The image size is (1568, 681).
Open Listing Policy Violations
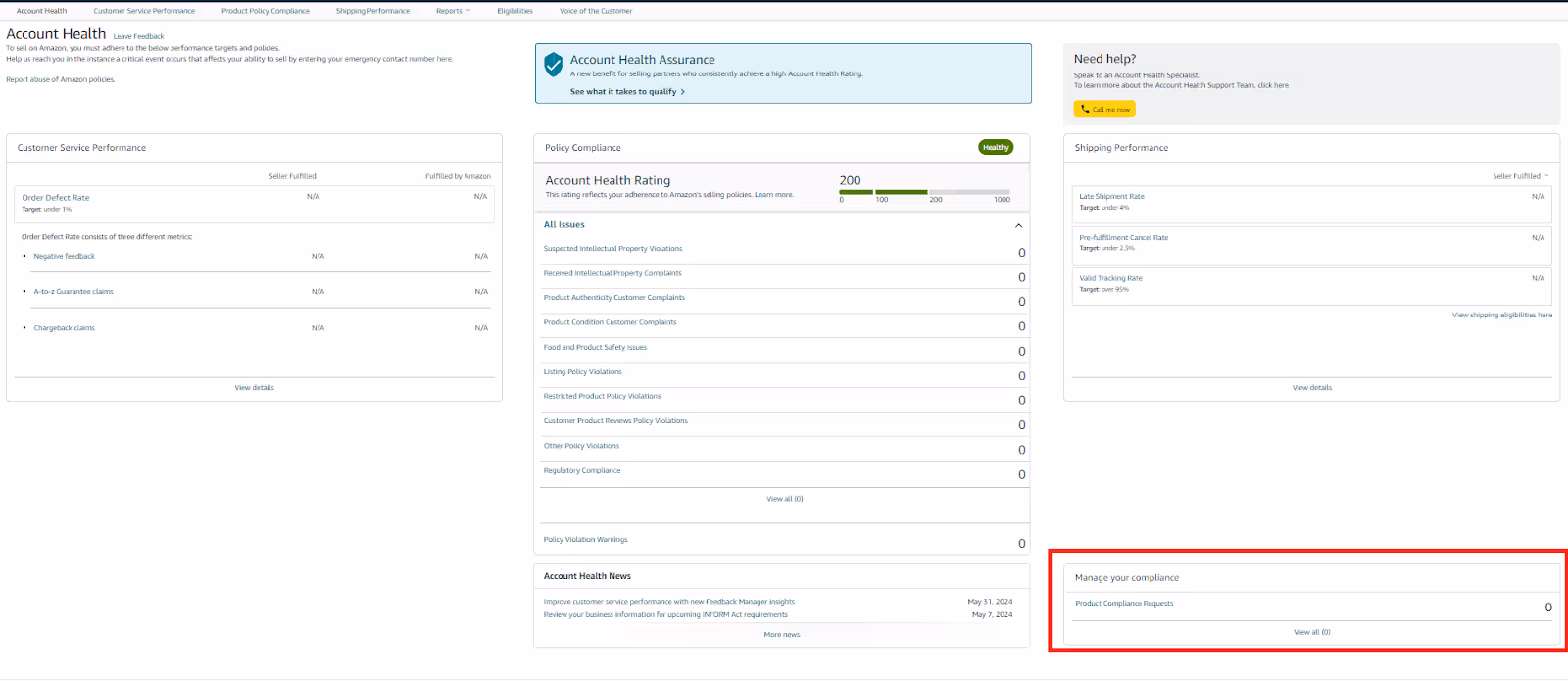[x=583, y=372]
